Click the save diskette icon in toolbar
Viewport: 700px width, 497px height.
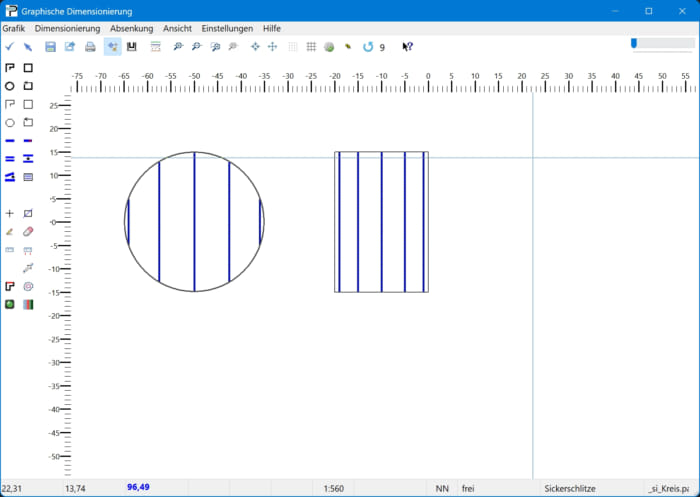pyautogui.click(x=50, y=47)
